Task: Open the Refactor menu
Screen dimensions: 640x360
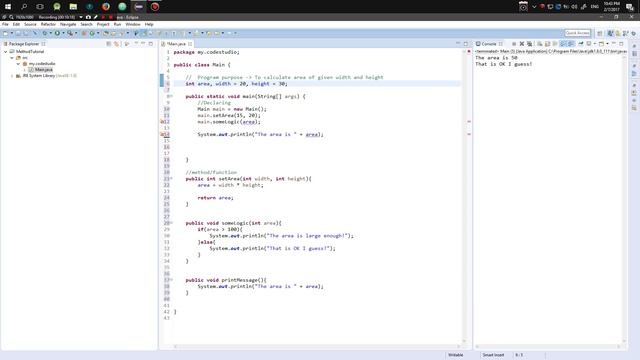Action: click(48, 24)
